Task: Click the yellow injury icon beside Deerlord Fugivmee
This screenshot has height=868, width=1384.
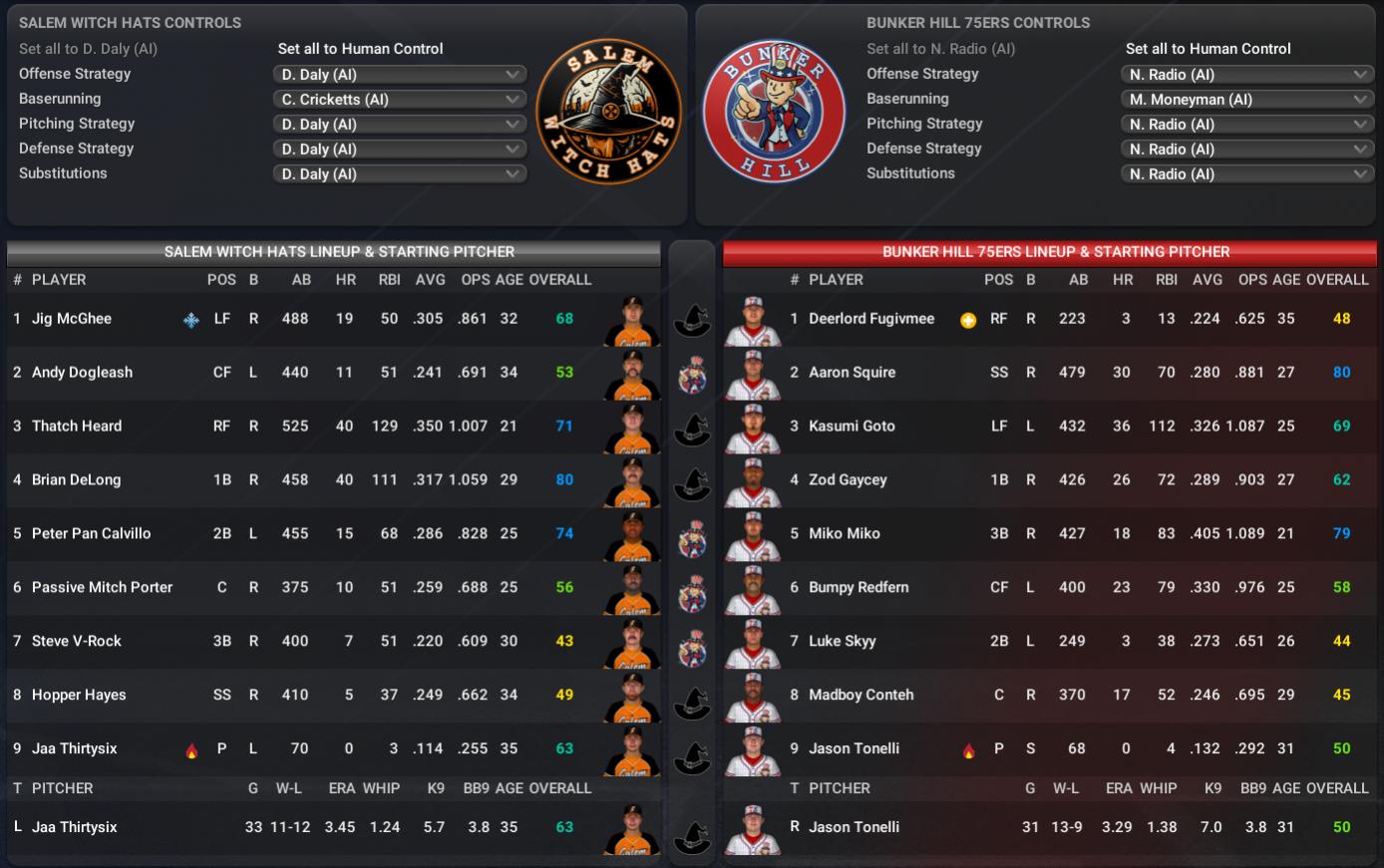Action: 967,320
